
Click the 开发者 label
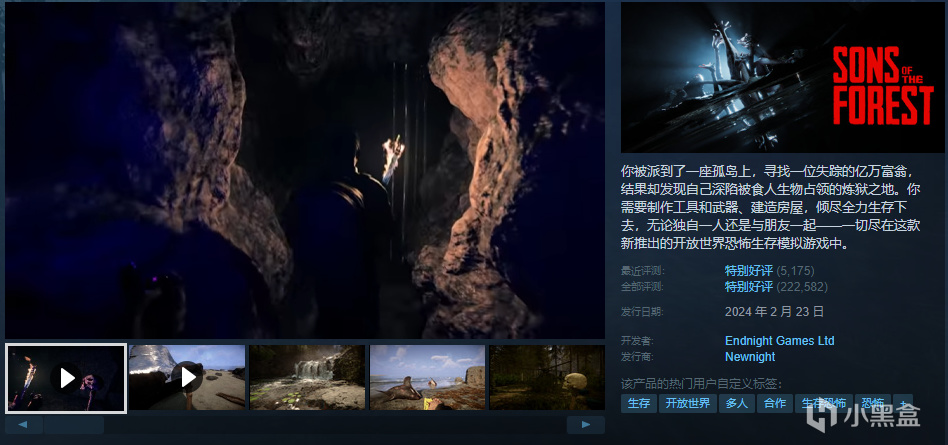(637, 342)
